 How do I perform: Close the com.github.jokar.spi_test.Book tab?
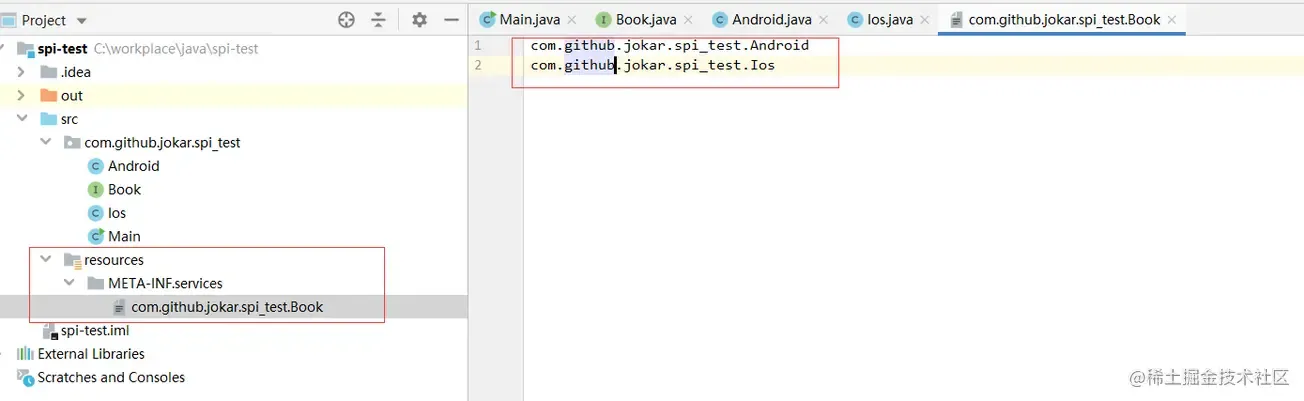coord(1171,19)
